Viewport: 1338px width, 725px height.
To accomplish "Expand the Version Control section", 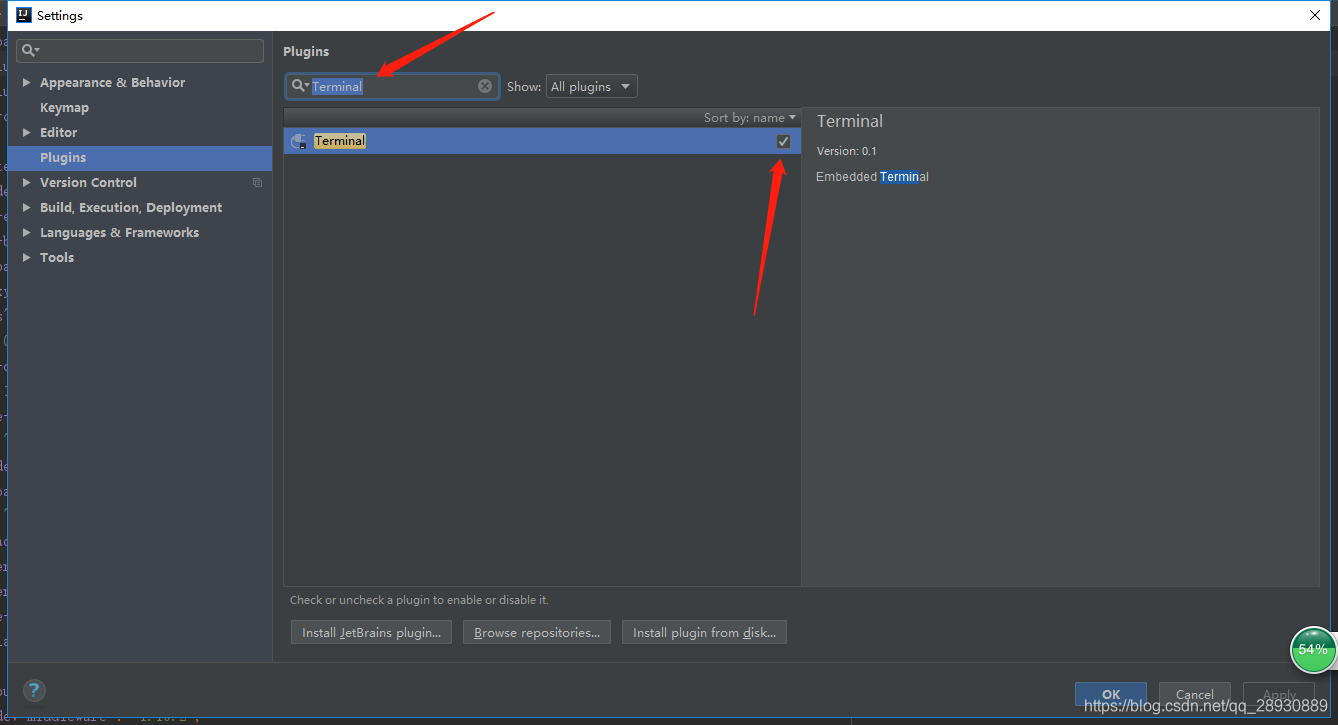I will click(27, 183).
